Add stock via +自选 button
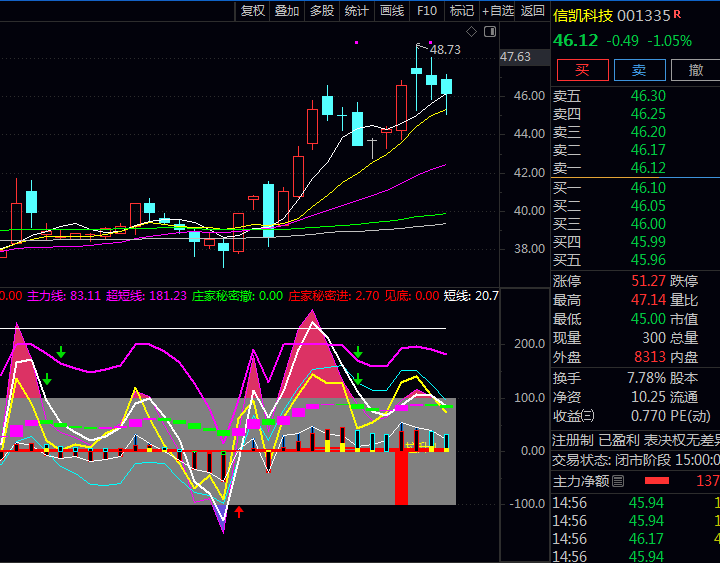Viewport: 720px width, 563px height. coord(498,11)
